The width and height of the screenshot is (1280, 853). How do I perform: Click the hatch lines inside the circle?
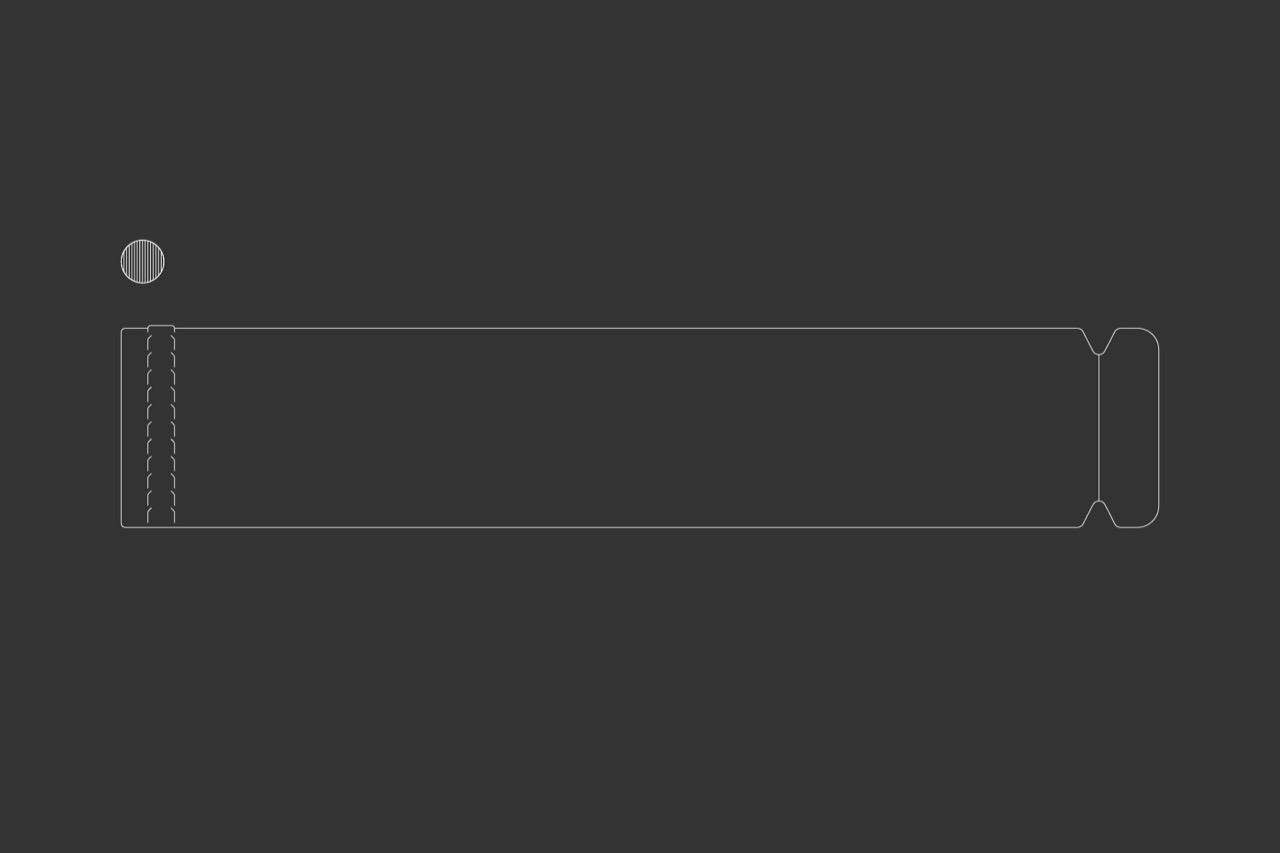142,262
